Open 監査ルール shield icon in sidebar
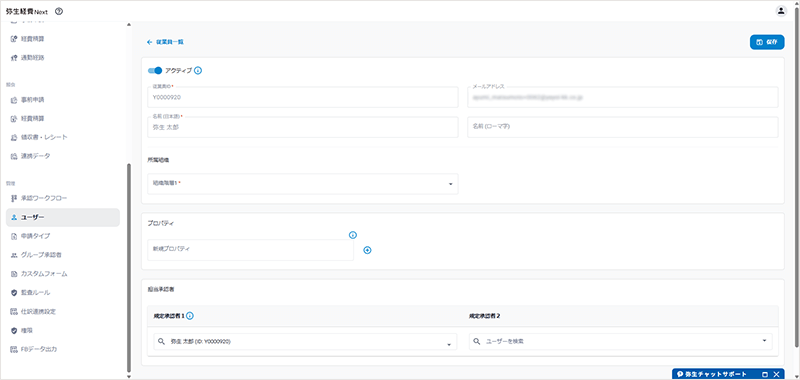Screen dimensions: 800x380 pyautogui.click(x=14, y=293)
